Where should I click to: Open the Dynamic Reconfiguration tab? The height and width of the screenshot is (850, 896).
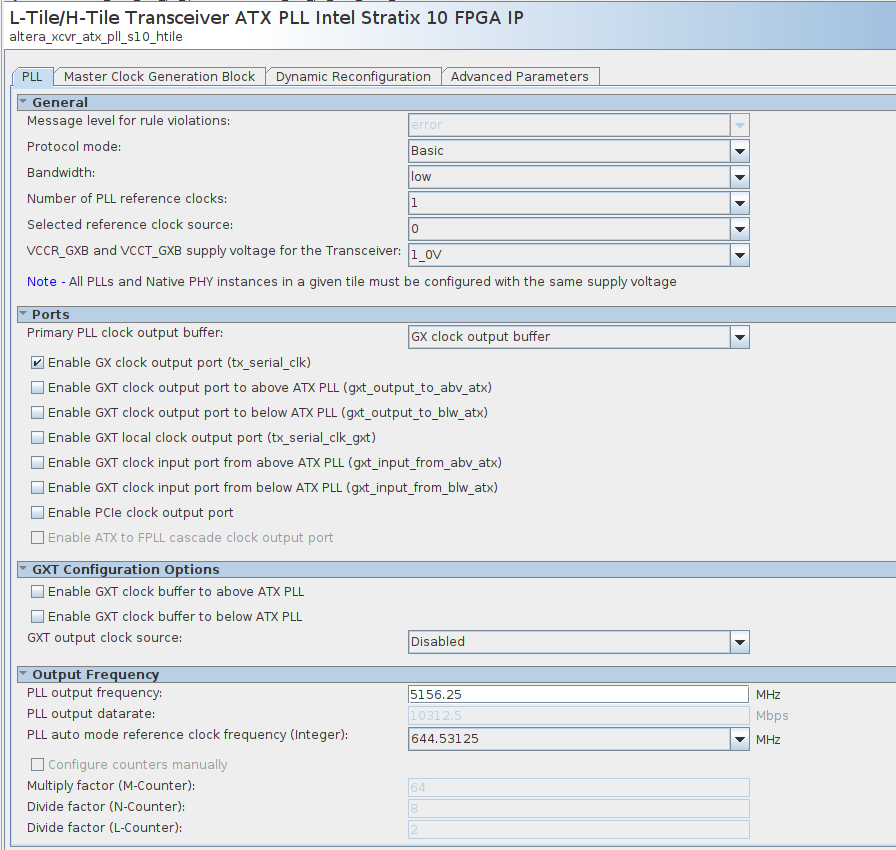tap(353, 77)
